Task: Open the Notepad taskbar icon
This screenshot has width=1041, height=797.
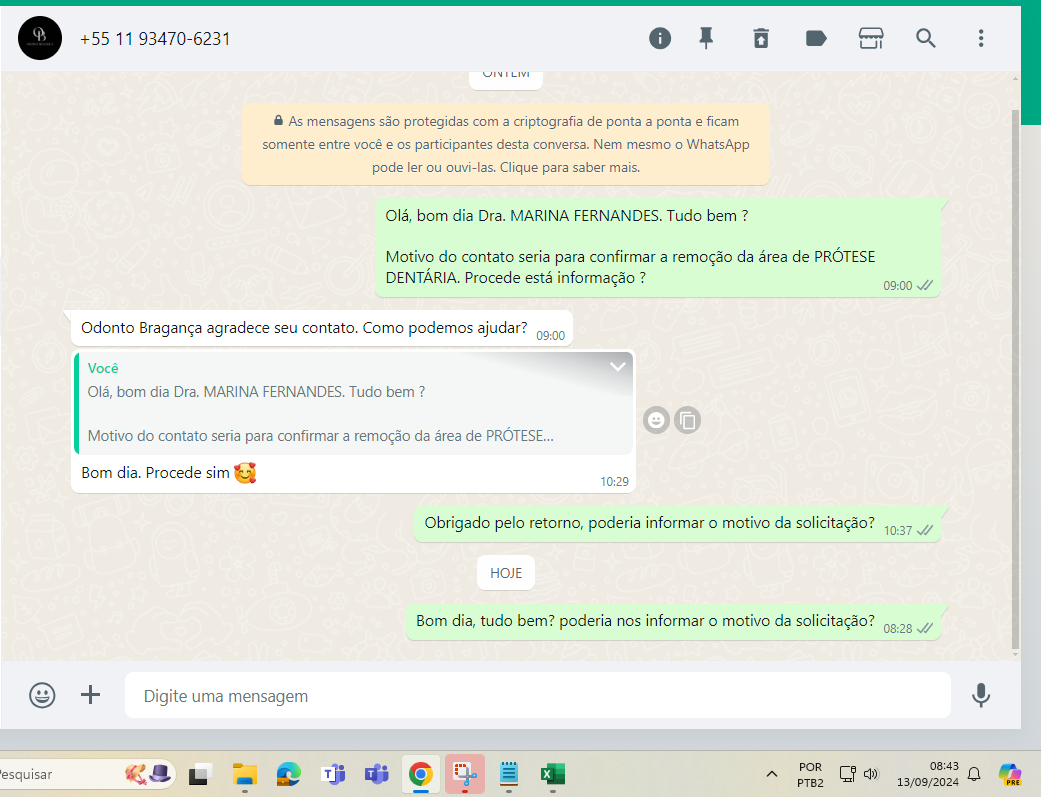Action: 509,774
